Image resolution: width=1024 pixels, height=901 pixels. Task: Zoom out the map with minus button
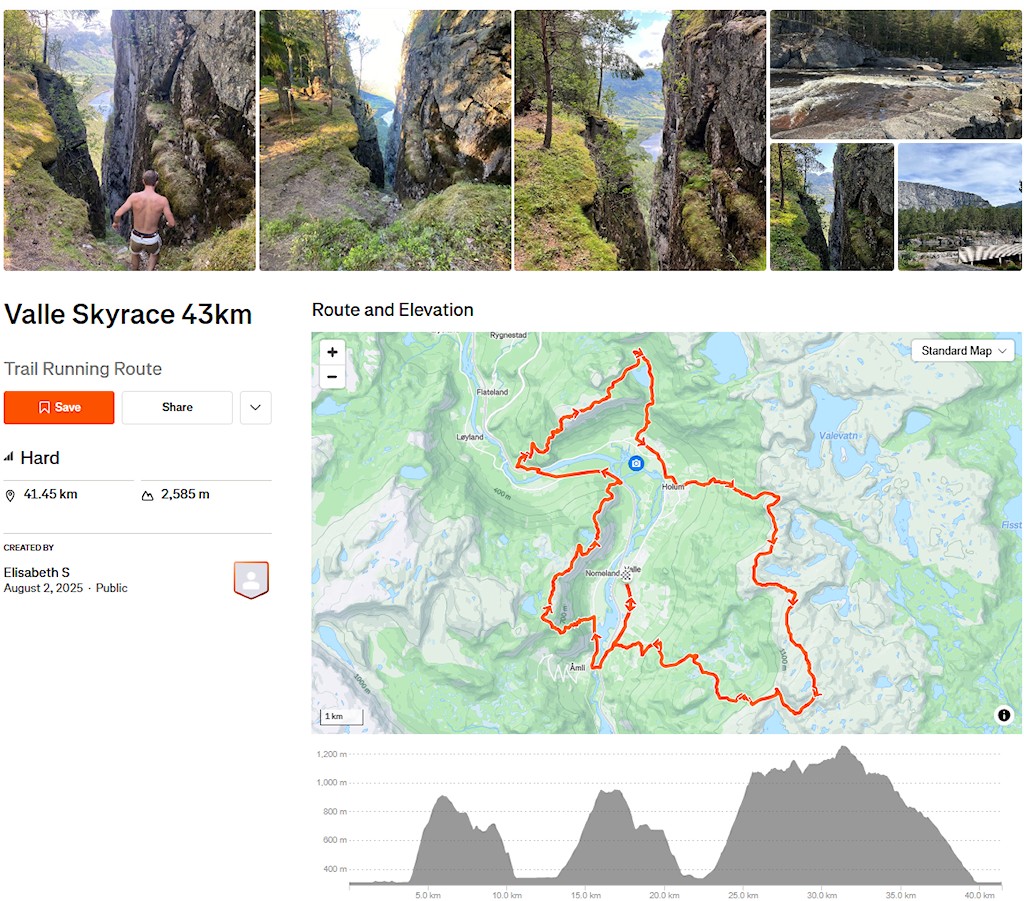click(332, 377)
